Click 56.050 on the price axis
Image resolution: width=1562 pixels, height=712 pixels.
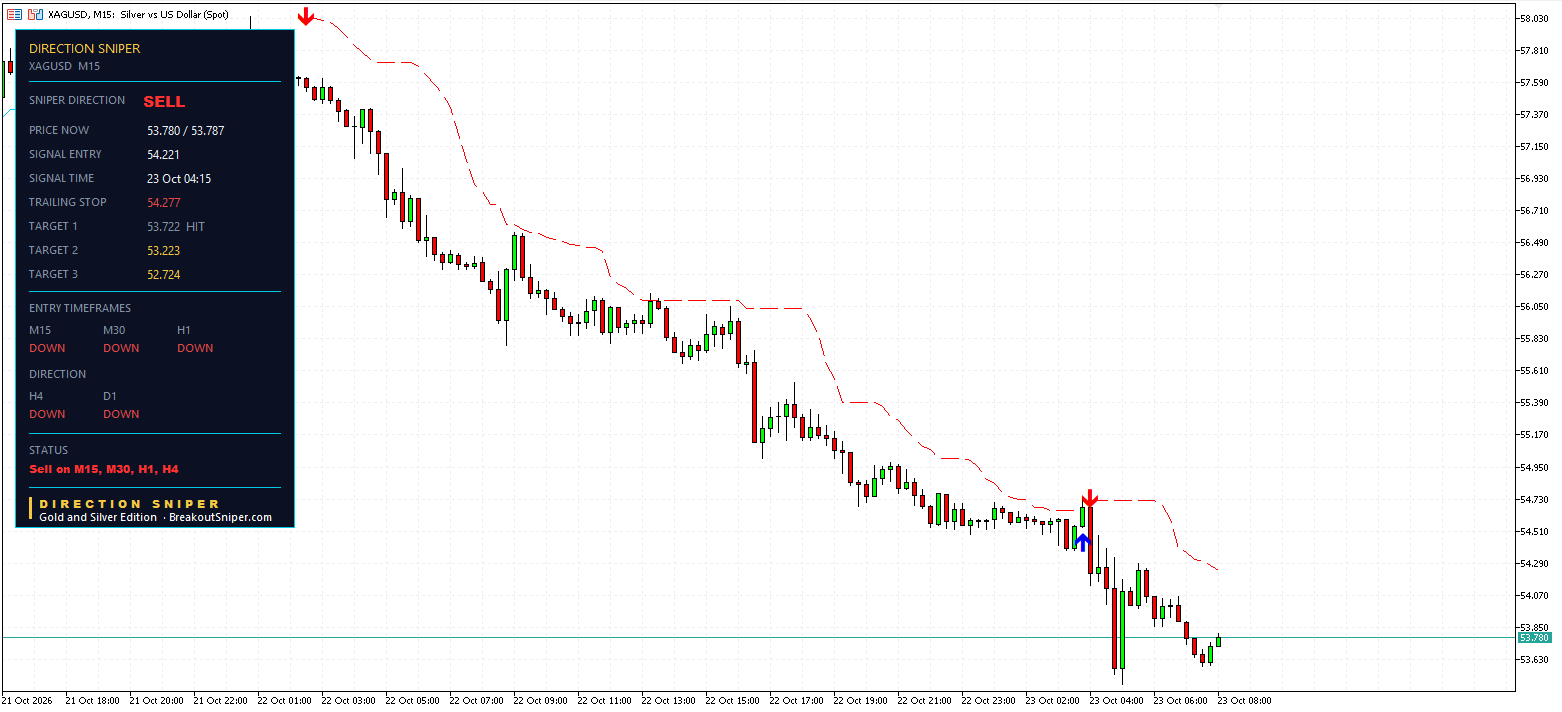(x=1534, y=306)
